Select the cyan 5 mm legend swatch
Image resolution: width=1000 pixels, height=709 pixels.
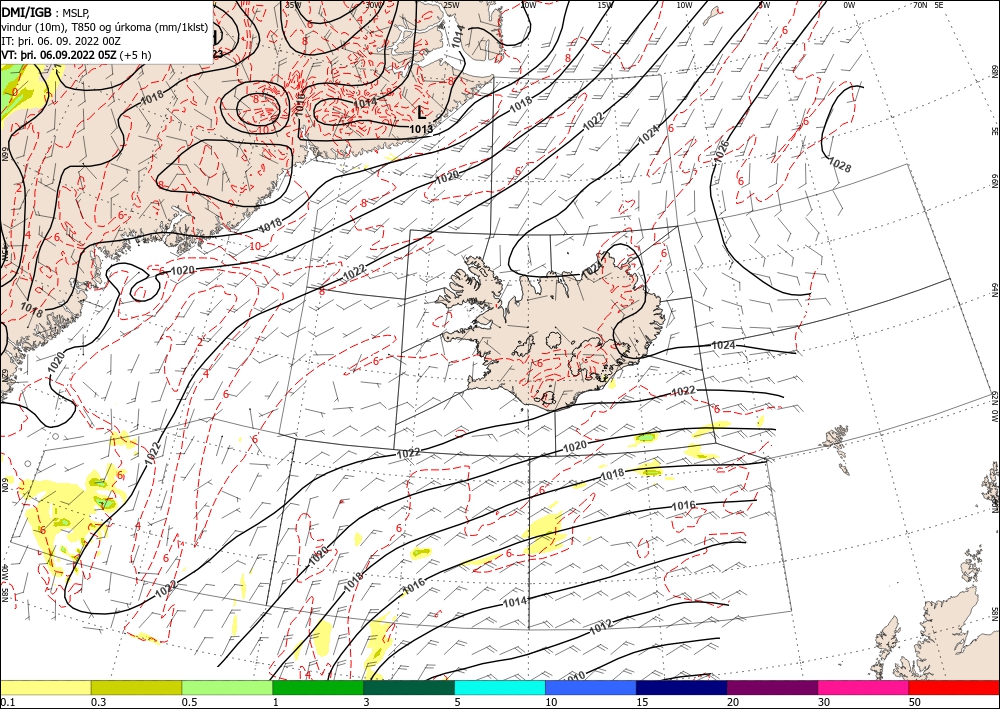click(x=500, y=687)
